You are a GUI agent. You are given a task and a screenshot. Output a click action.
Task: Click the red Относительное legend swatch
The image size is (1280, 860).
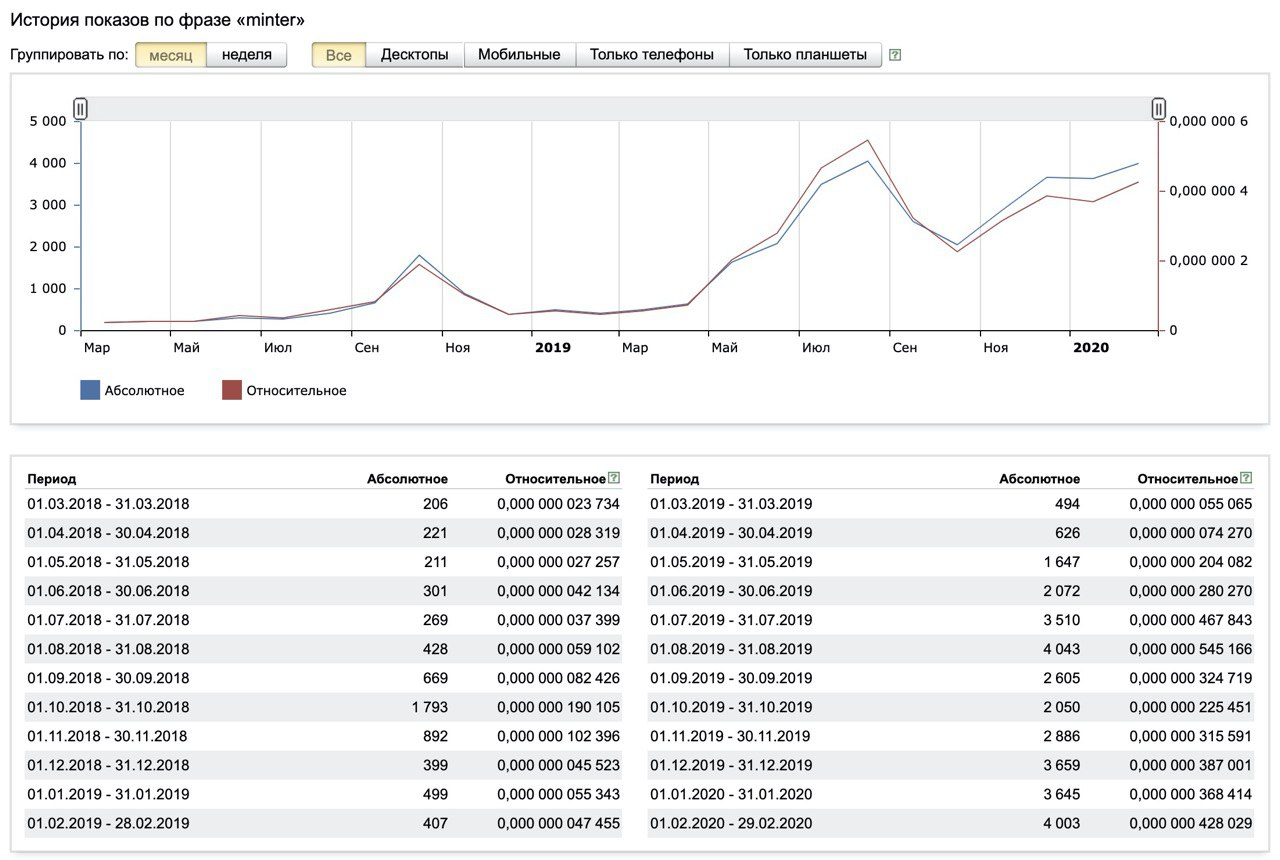[232, 391]
